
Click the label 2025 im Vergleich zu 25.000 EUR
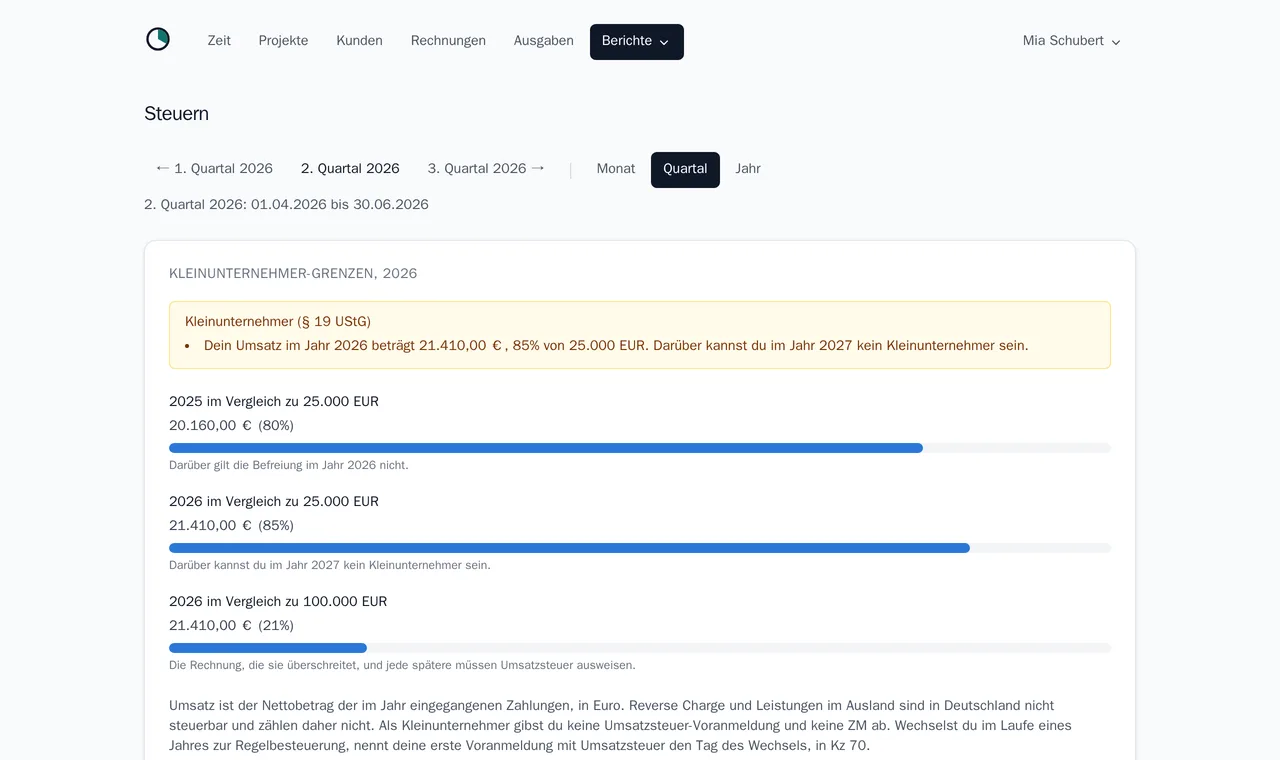point(274,401)
